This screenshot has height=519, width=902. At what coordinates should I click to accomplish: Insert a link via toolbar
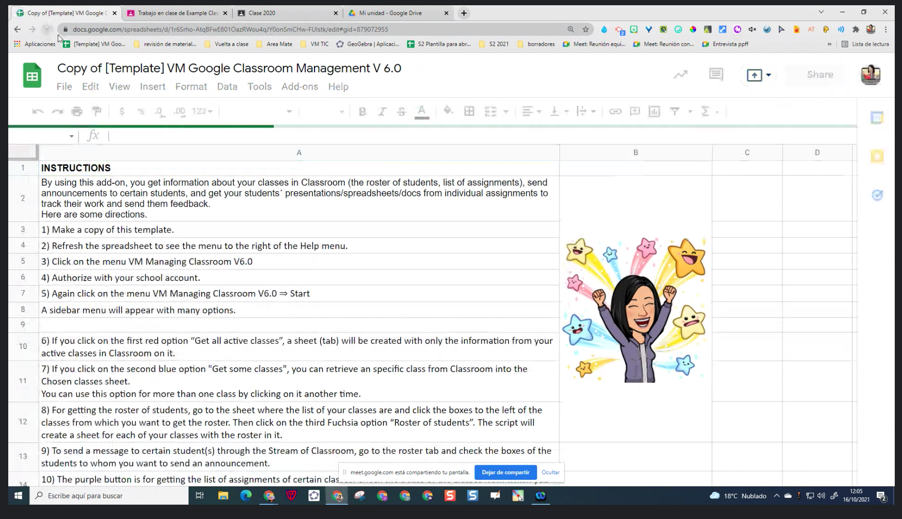click(x=615, y=112)
